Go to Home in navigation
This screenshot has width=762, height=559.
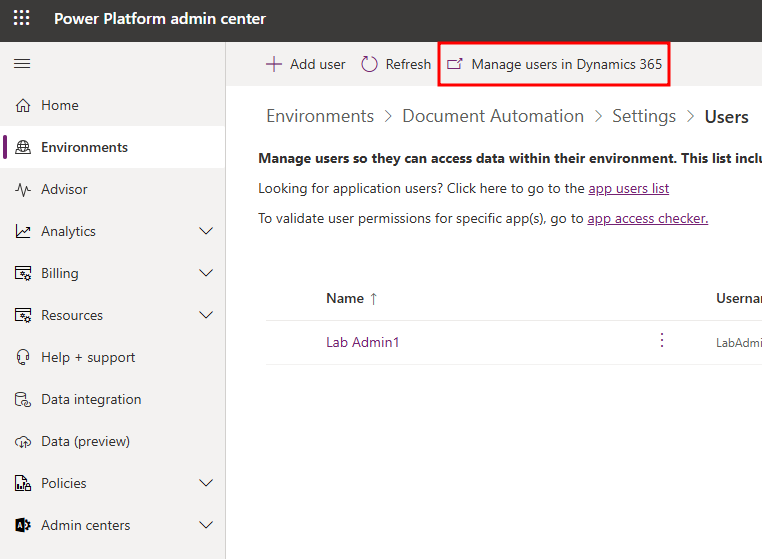(x=113, y=105)
